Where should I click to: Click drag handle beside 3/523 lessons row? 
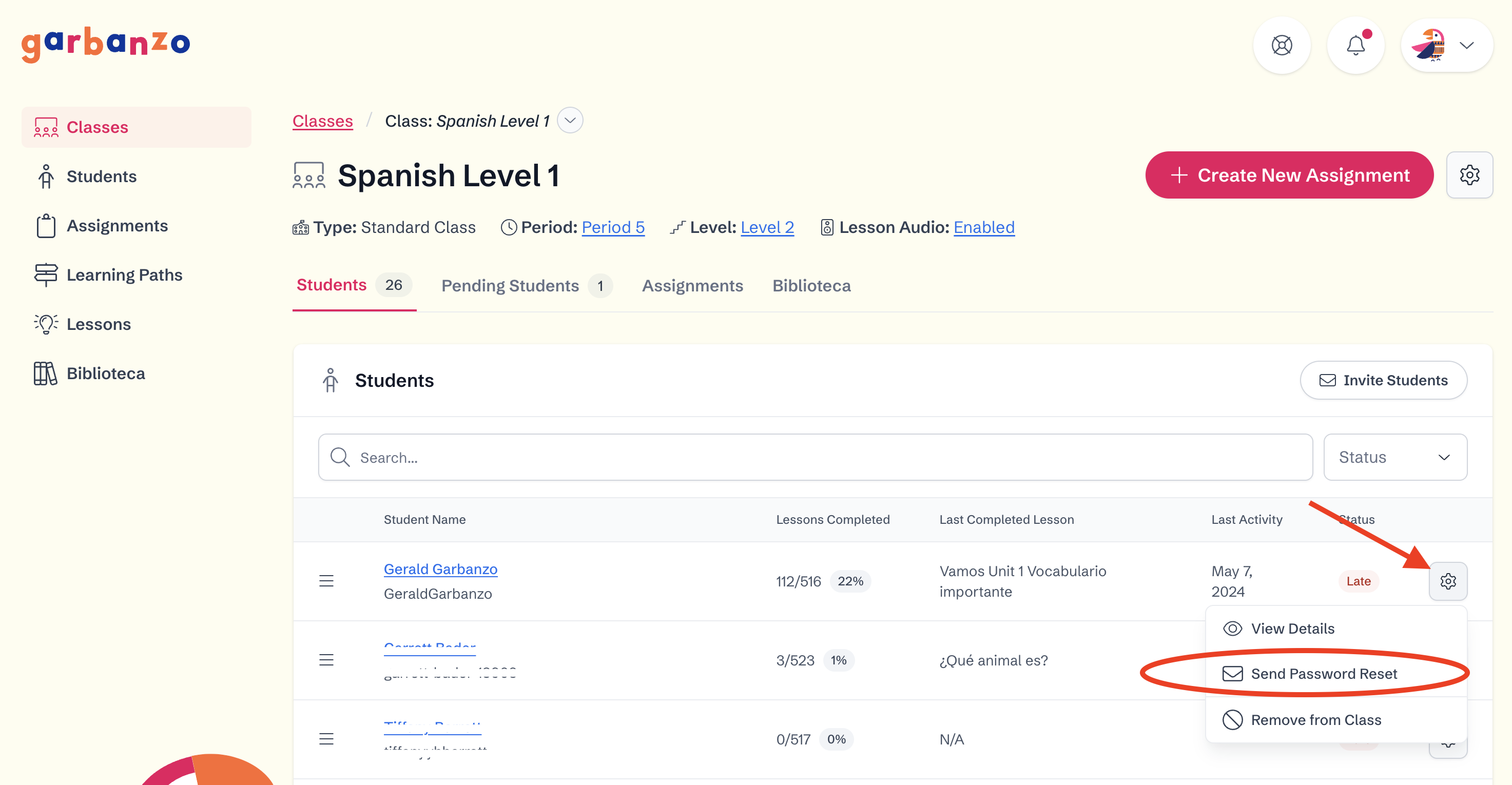[326, 660]
